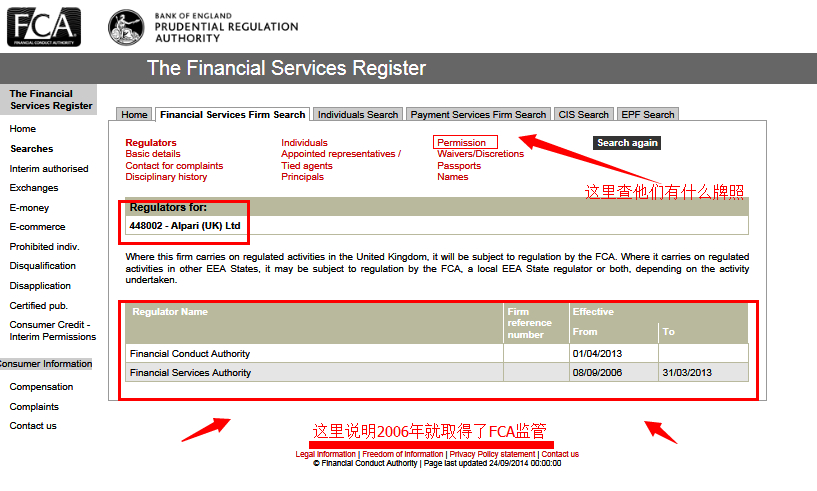This screenshot has width=817, height=491.
Task: View the firm Names link
Action: pyautogui.click(x=452, y=177)
